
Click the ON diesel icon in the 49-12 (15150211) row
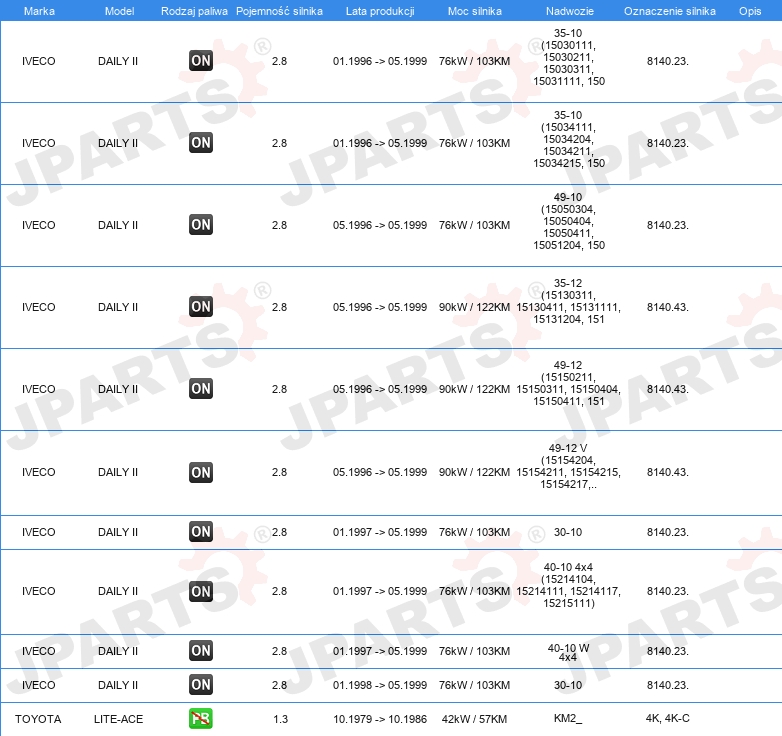(x=201, y=389)
